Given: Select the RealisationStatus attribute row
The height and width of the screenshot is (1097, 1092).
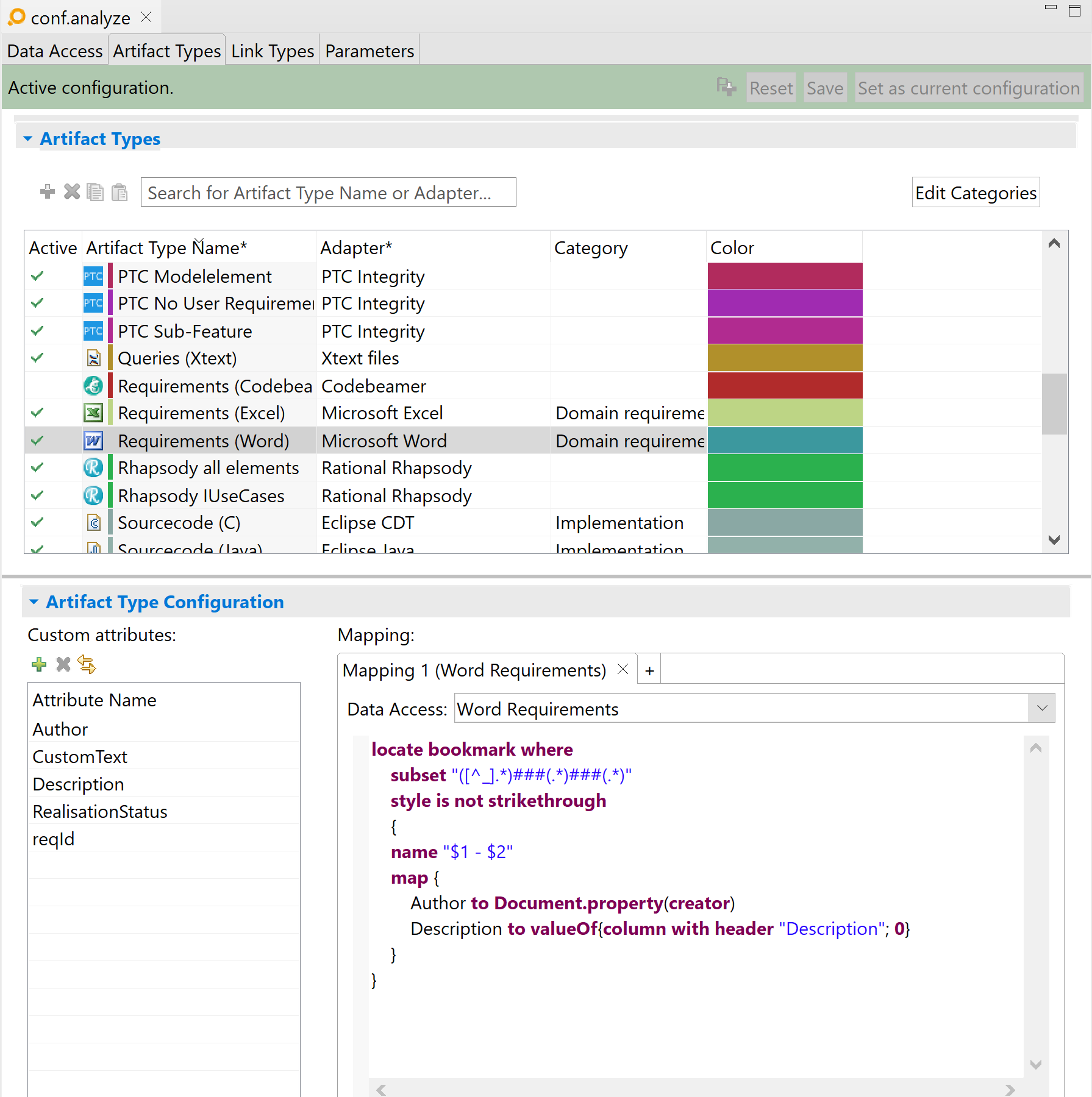Looking at the screenshot, I should (163, 811).
